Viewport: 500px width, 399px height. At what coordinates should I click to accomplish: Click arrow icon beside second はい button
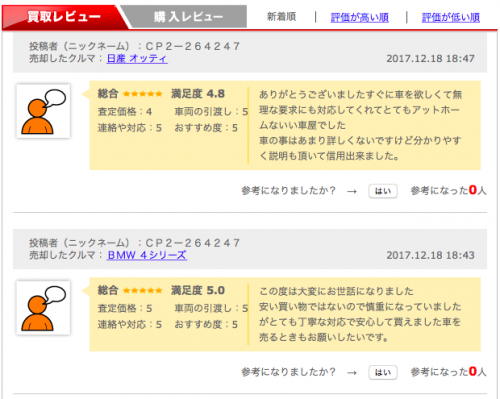pos(352,373)
